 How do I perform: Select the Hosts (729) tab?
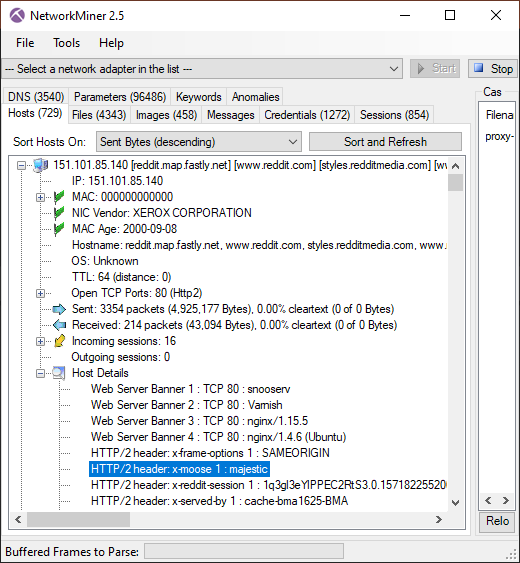[35, 113]
